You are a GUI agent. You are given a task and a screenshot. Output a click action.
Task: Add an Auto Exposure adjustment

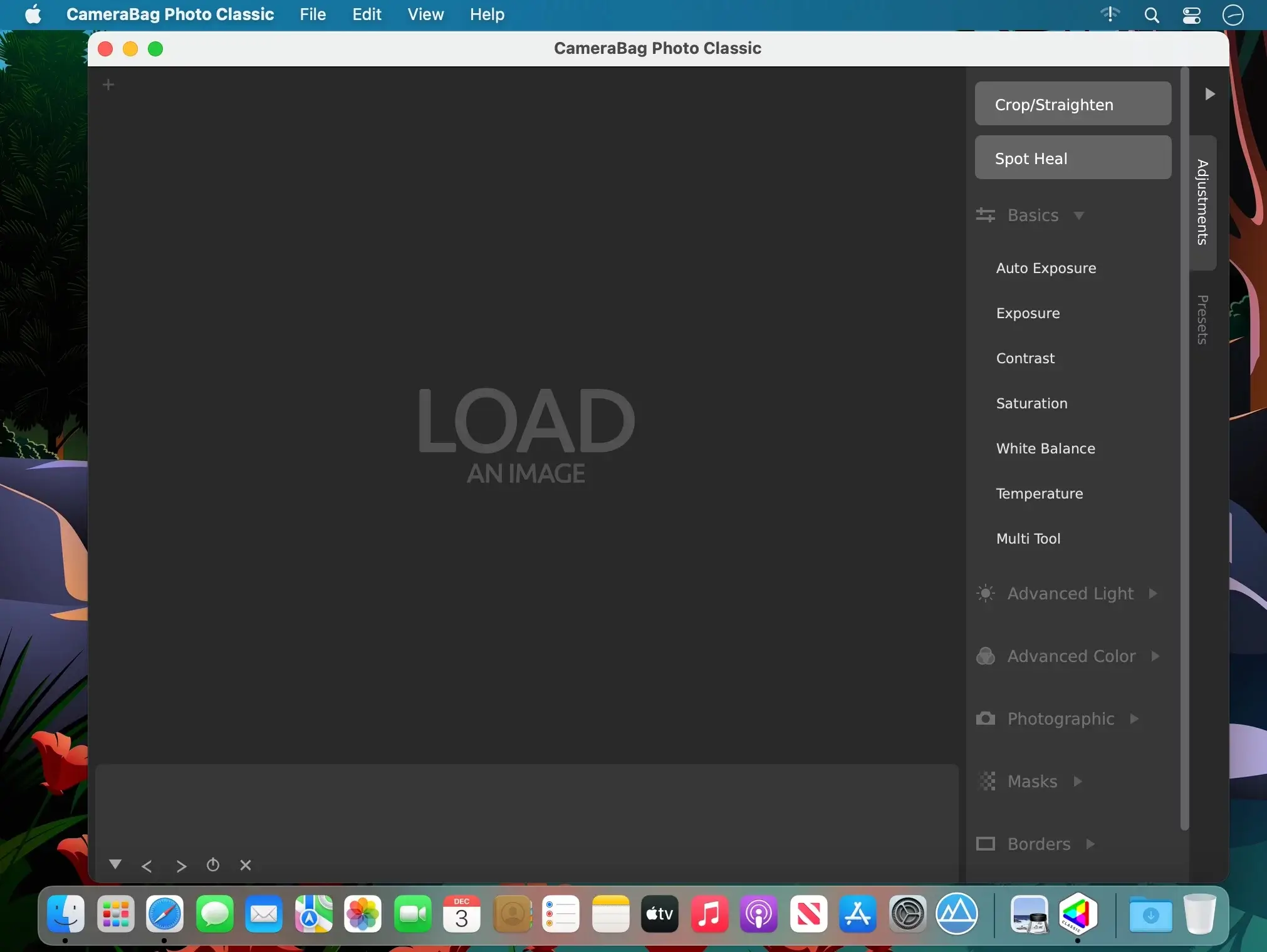click(1046, 268)
